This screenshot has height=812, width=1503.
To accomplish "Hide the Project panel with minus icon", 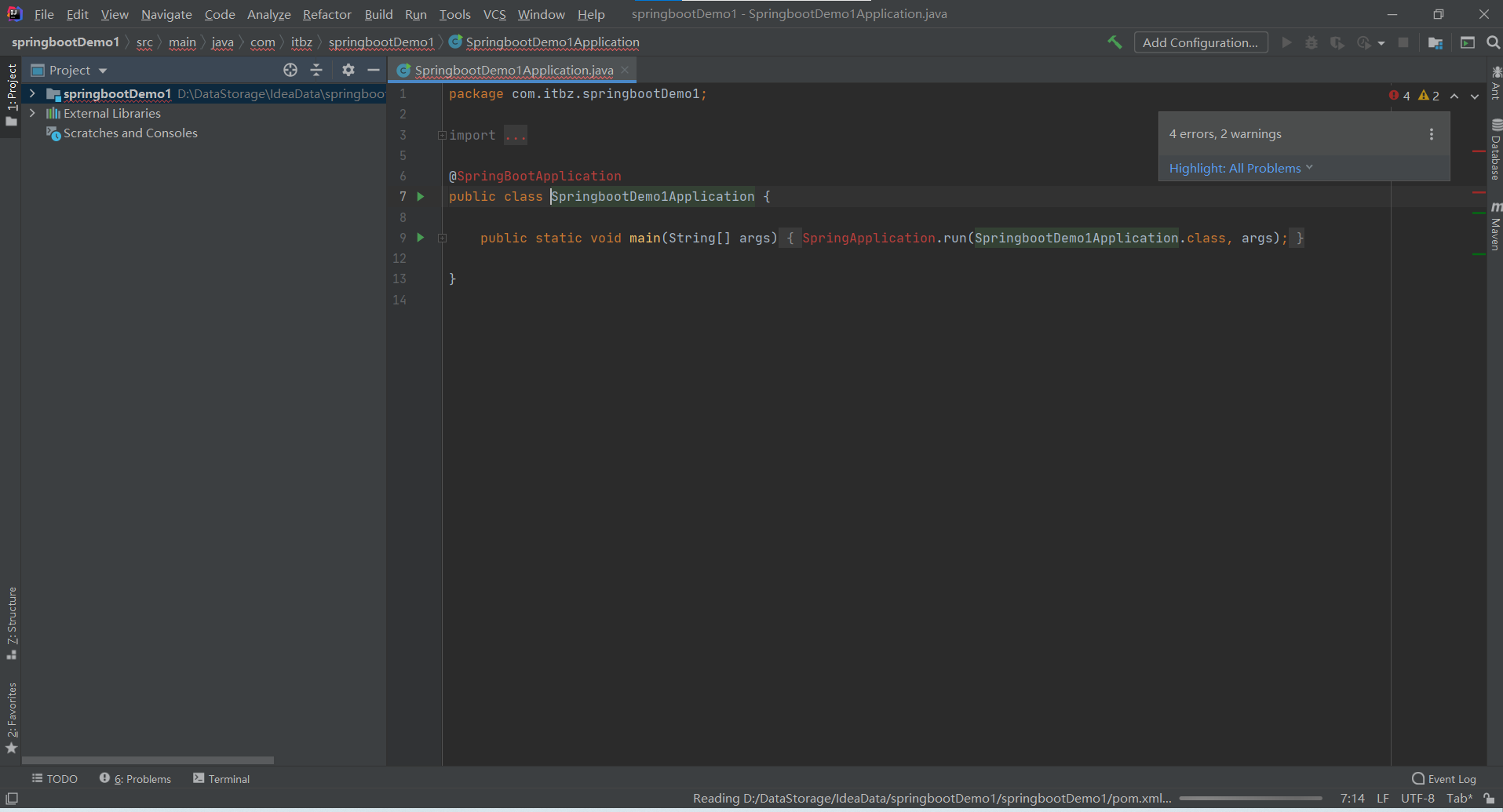I will pyautogui.click(x=374, y=70).
